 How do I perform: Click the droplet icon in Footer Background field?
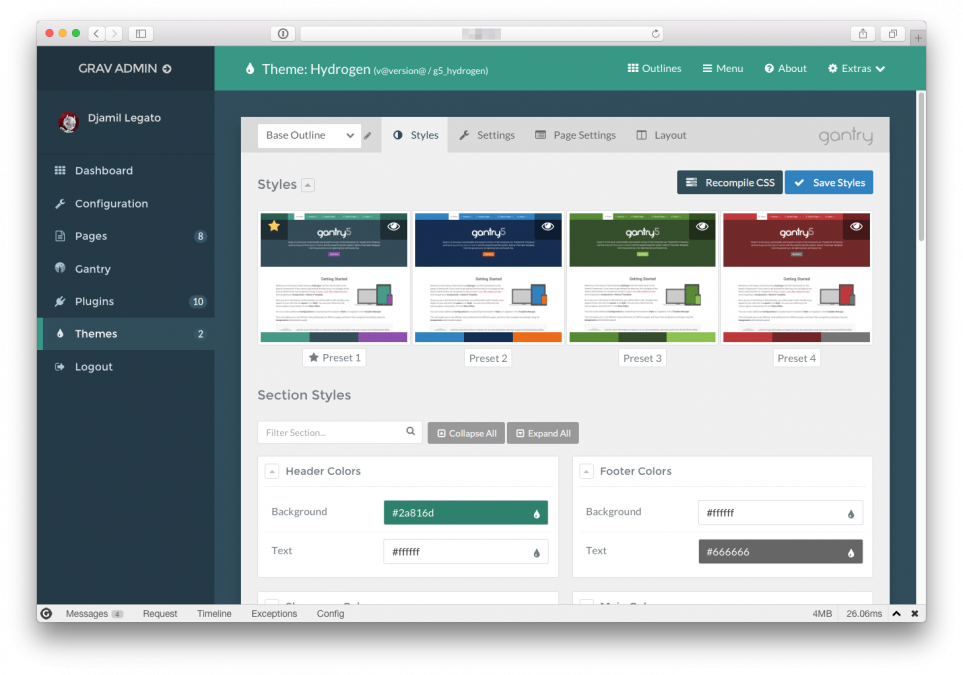click(x=851, y=514)
